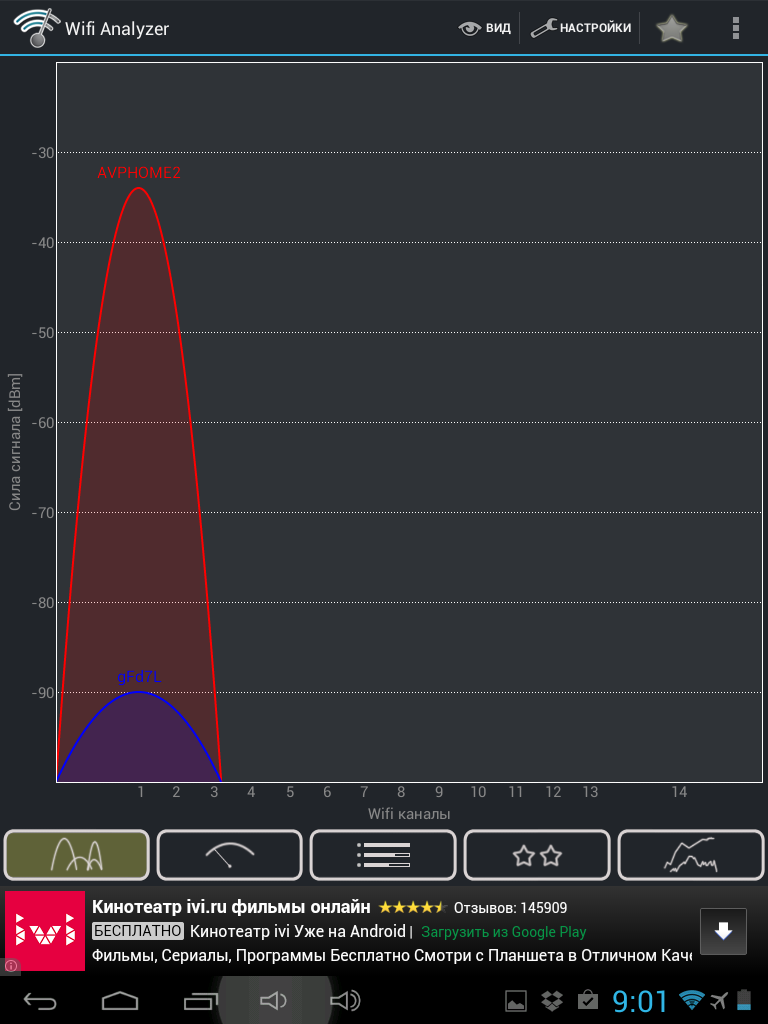Switch to the signal meter gauge view

coord(230,855)
